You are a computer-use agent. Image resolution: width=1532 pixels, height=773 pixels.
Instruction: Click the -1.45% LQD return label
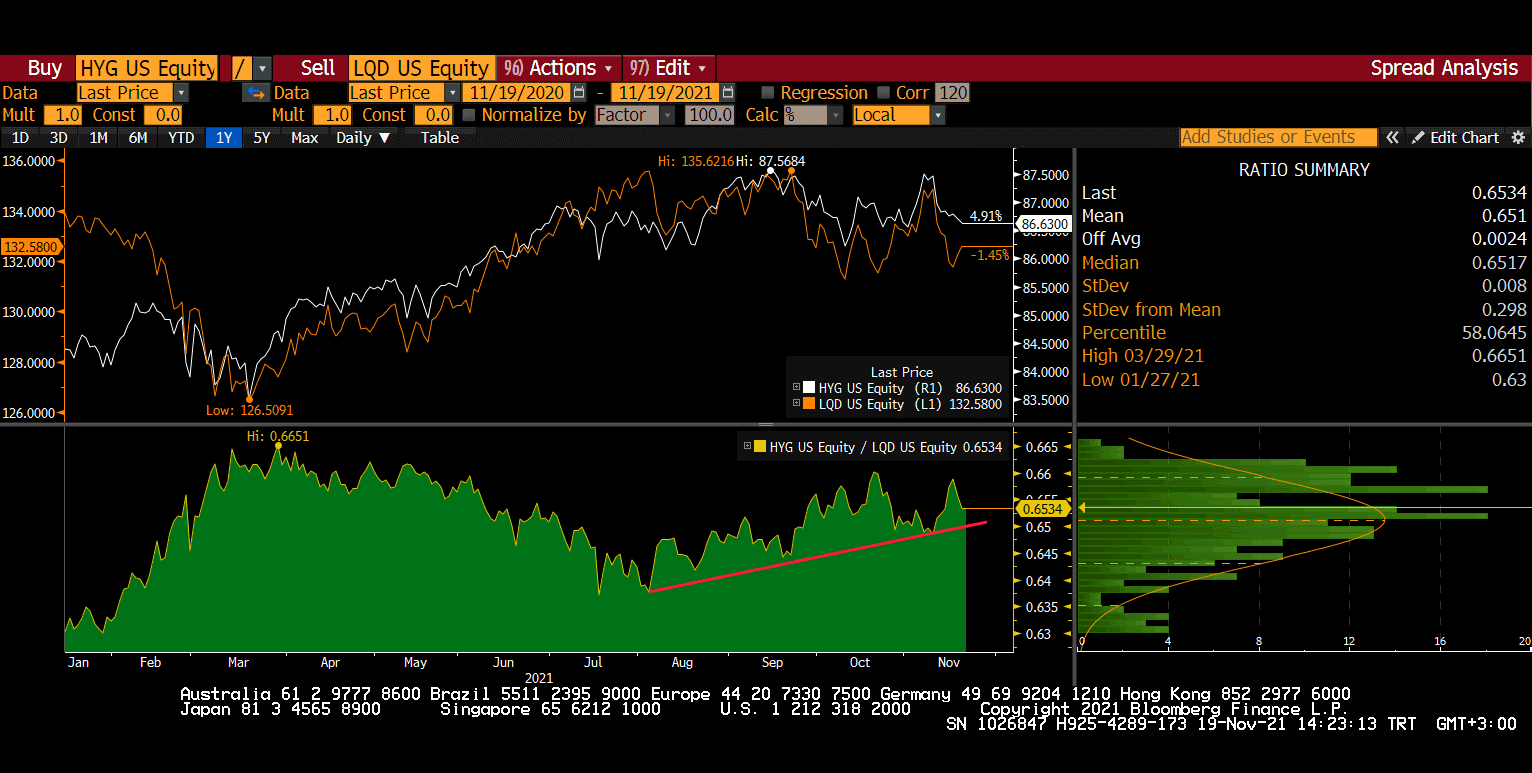click(990, 255)
